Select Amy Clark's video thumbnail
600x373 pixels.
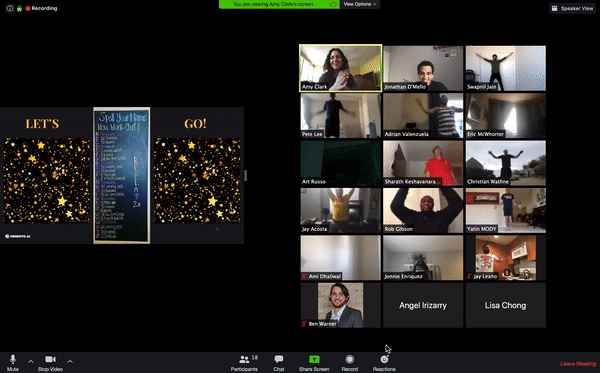(341, 68)
